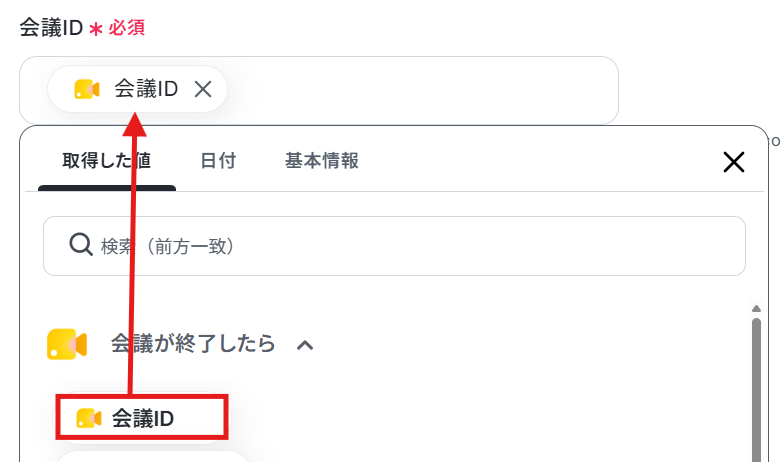This screenshot has width=782, height=462.
Task: Close the value picker panel with X
Action: click(734, 162)
